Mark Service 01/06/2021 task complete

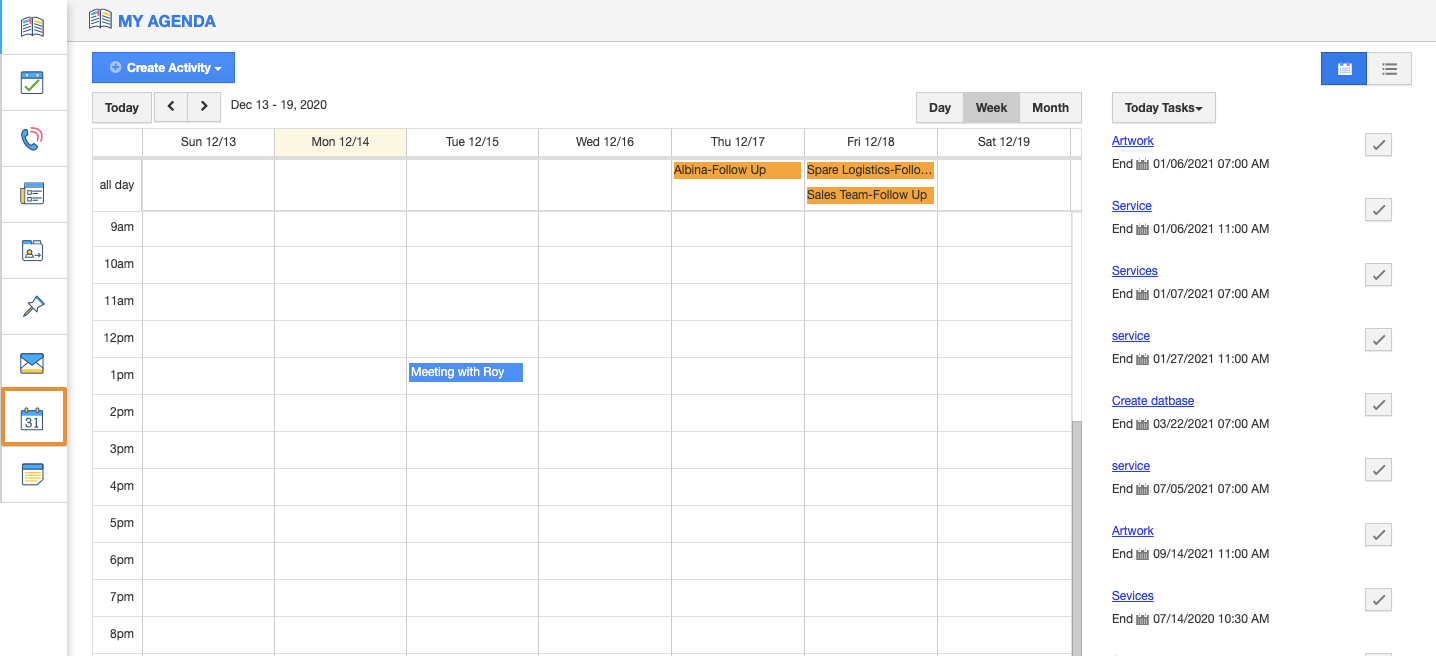(x=1378, y=210)
